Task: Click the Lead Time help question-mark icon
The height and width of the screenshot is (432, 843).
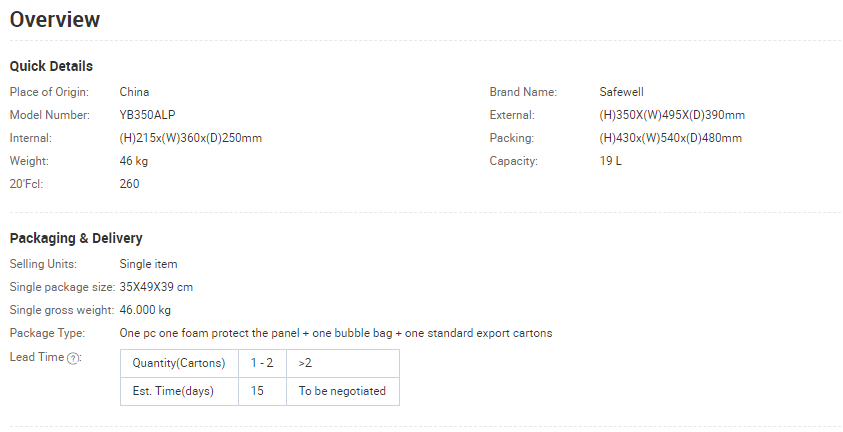Action: point(73,359)
